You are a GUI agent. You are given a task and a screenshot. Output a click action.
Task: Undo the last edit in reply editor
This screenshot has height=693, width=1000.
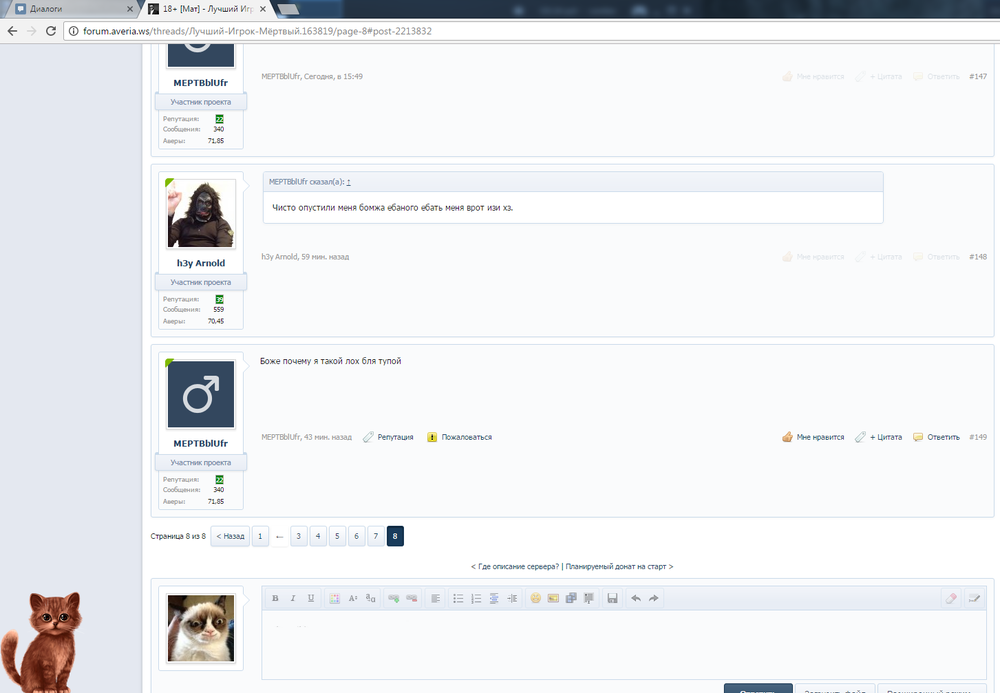coord(636,598)
